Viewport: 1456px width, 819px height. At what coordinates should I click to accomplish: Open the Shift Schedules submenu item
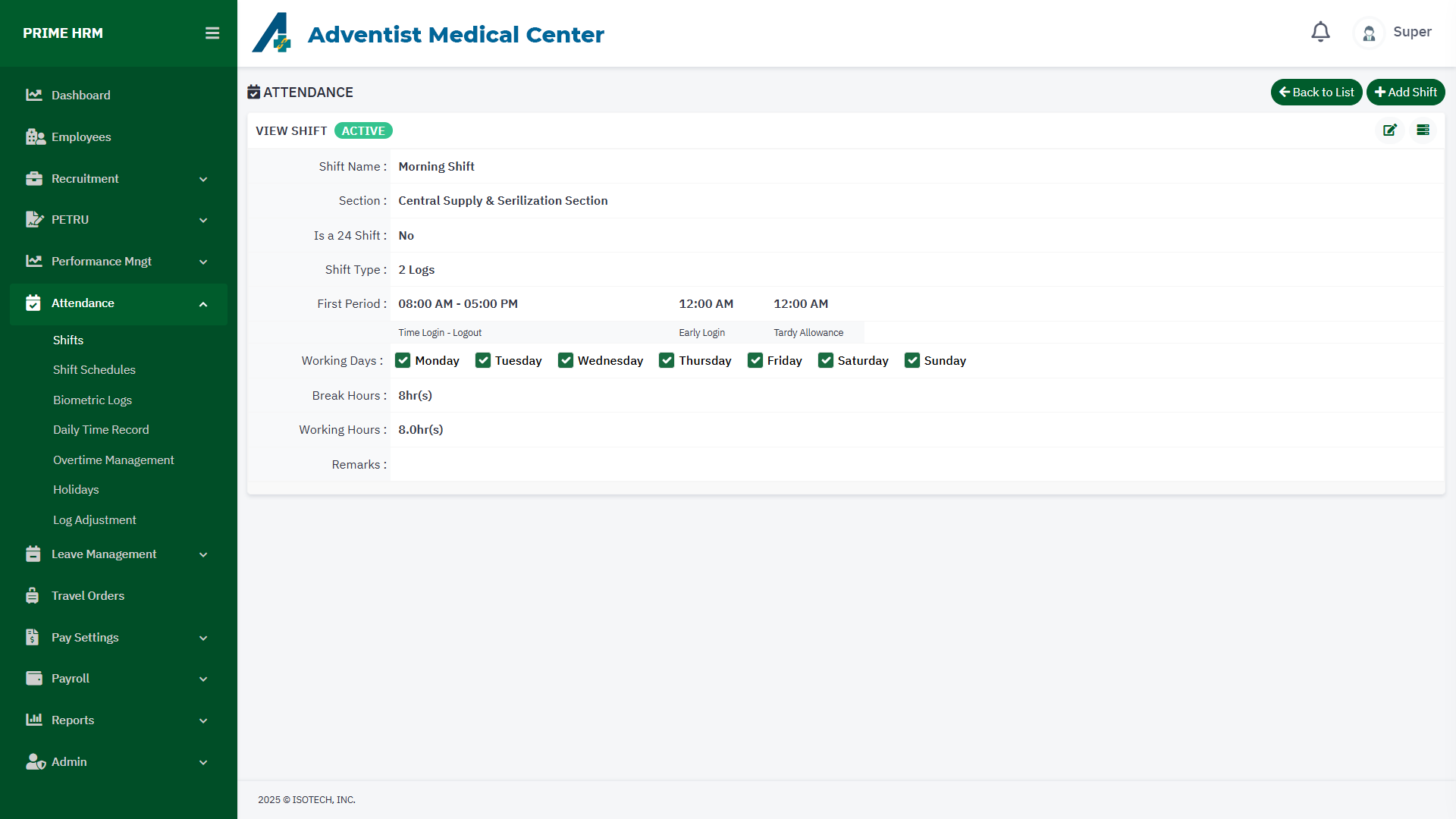94,370
